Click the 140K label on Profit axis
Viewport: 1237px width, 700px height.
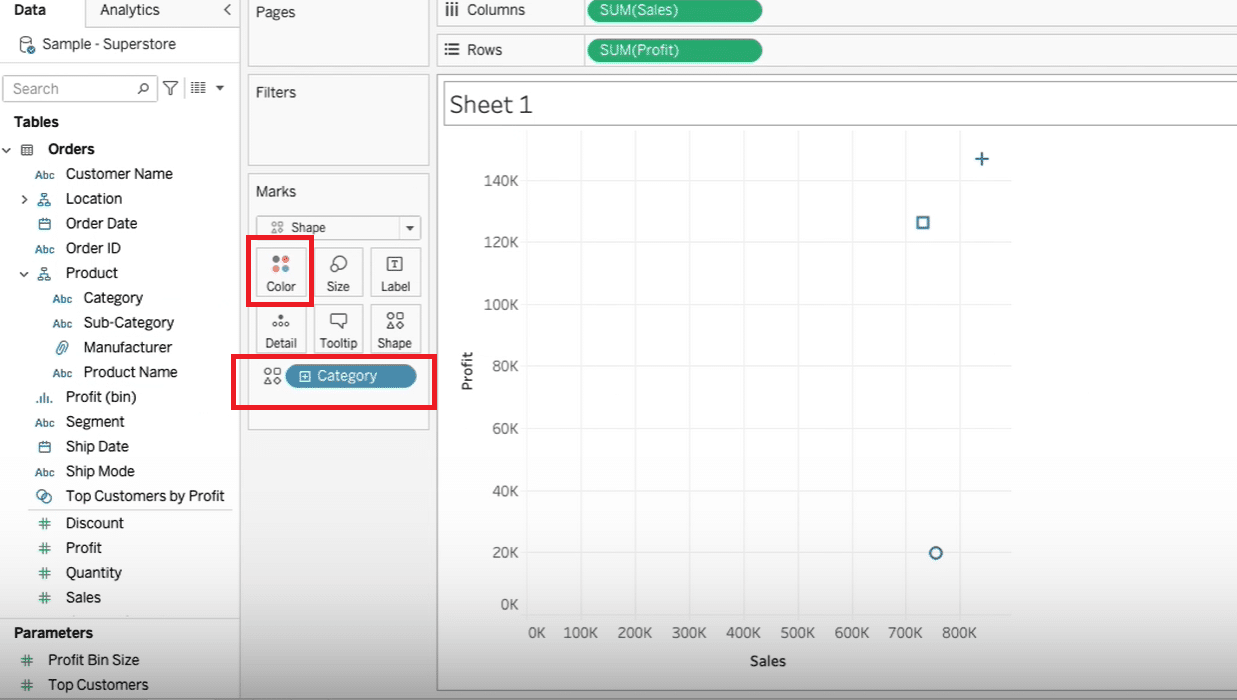501,181
